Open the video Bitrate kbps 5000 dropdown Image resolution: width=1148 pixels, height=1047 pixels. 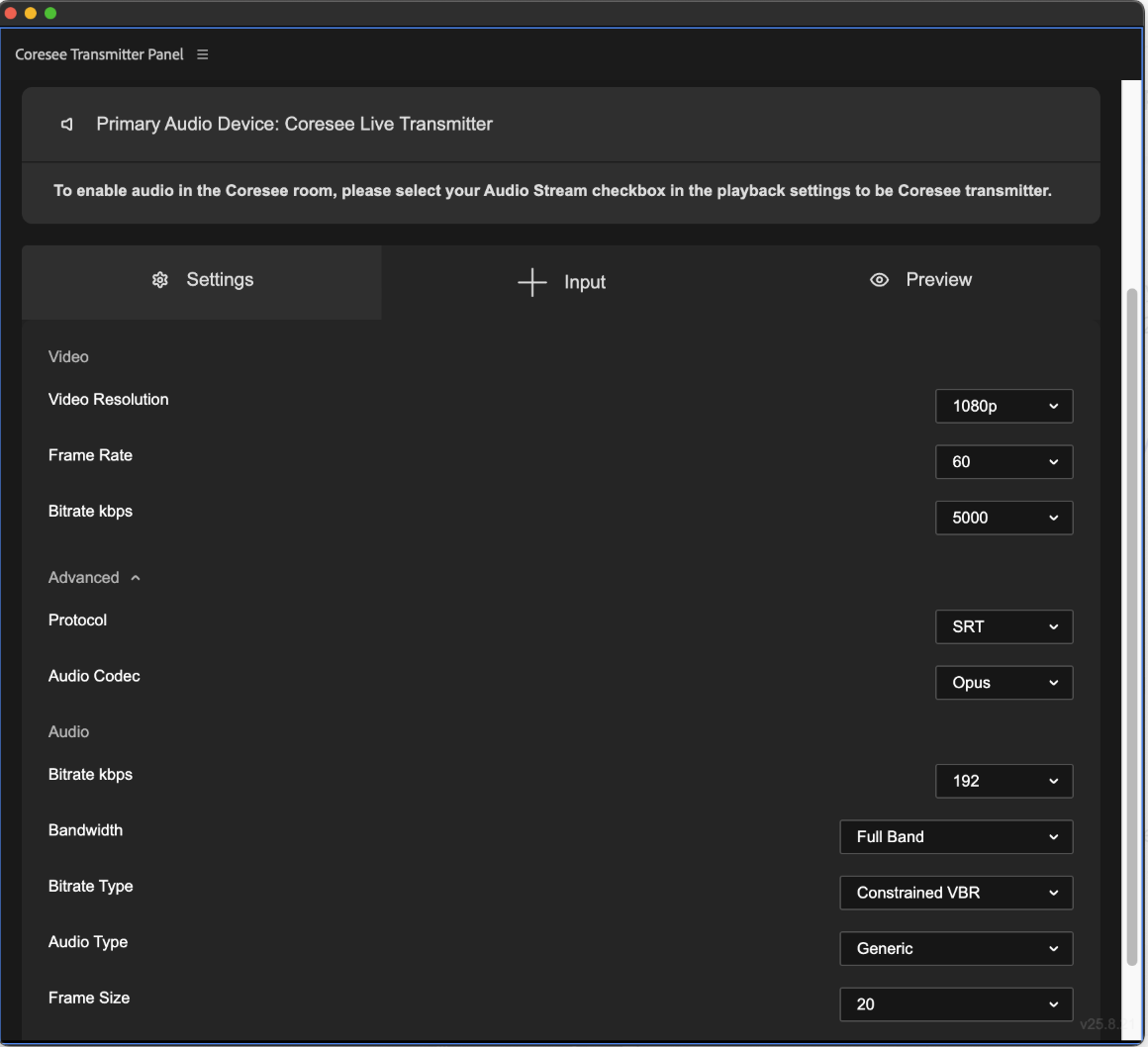coord(1004,518)
